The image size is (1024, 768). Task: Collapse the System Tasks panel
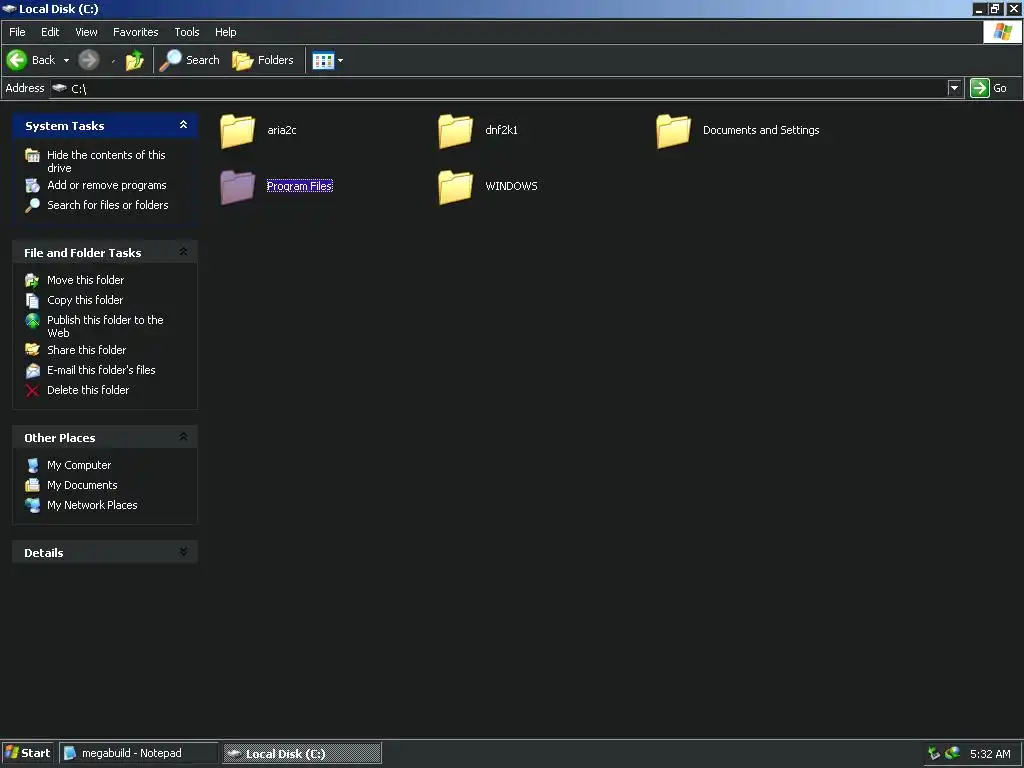point(184,125)
